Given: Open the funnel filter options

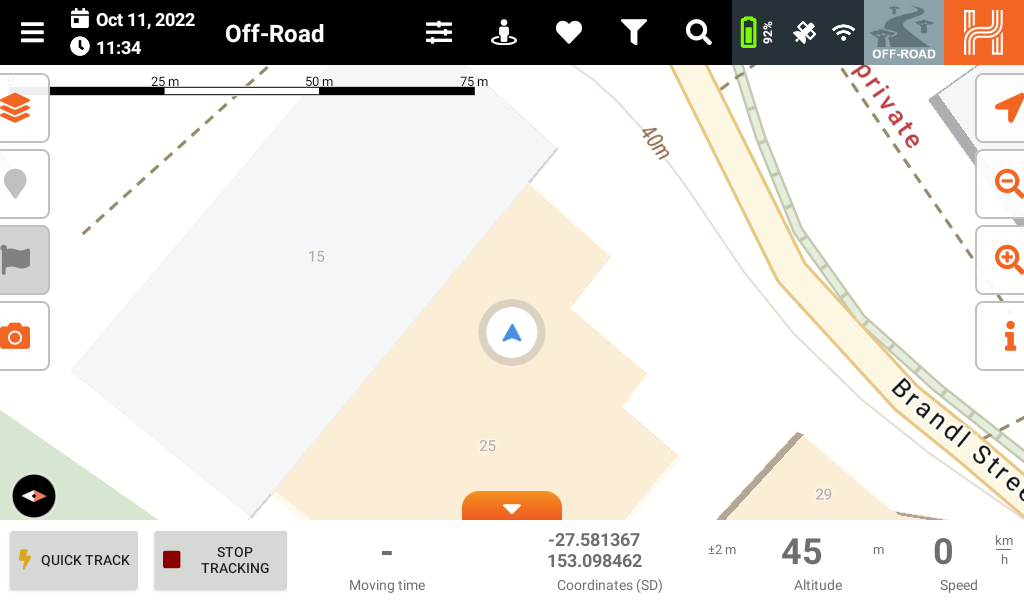Looking at the screenshot, I should [633, 32].
